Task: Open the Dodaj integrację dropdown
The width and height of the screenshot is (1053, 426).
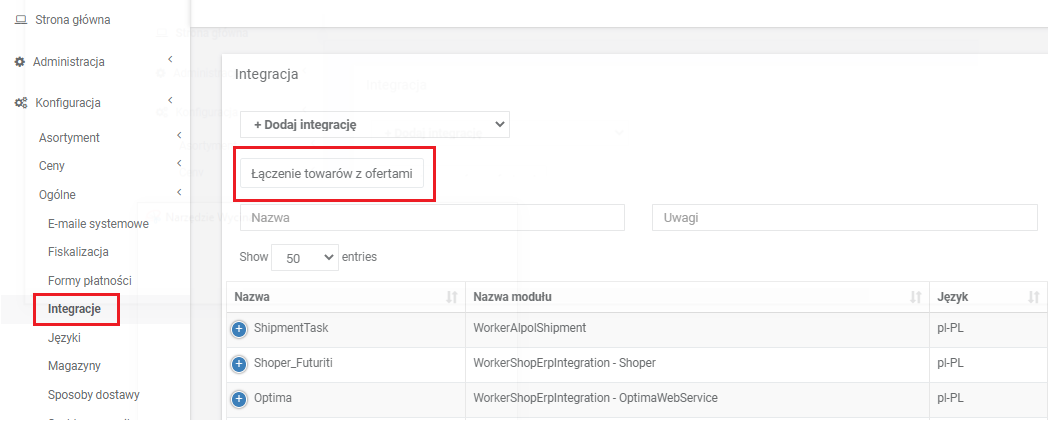Action: tap(374, 125)
